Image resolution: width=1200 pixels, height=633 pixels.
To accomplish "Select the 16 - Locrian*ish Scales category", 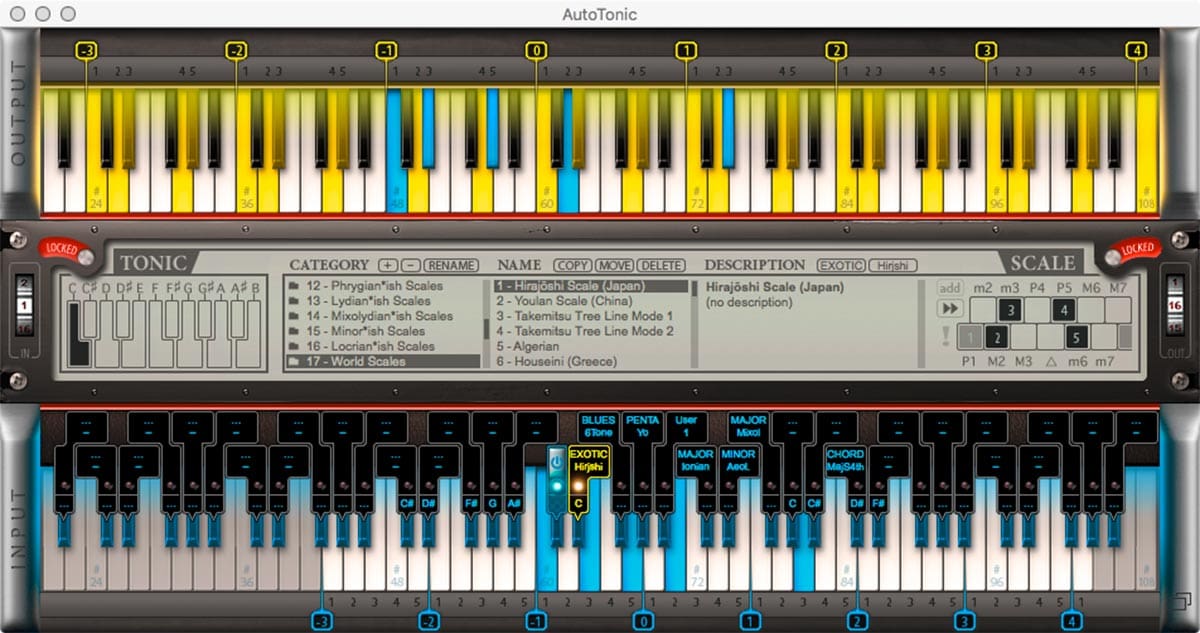I will 384,346.
